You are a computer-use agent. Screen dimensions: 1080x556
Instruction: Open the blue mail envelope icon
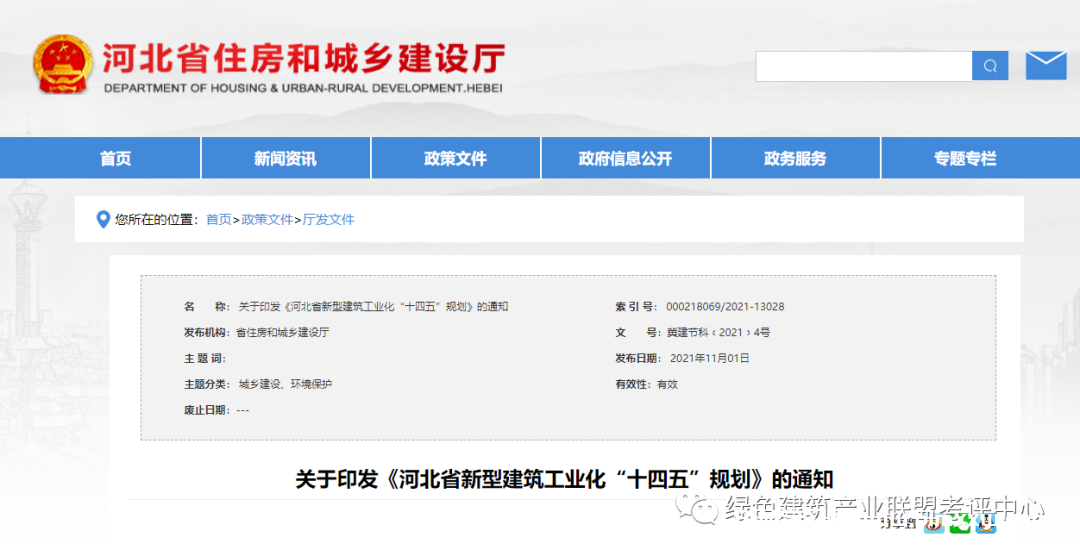click(1046, 66)
